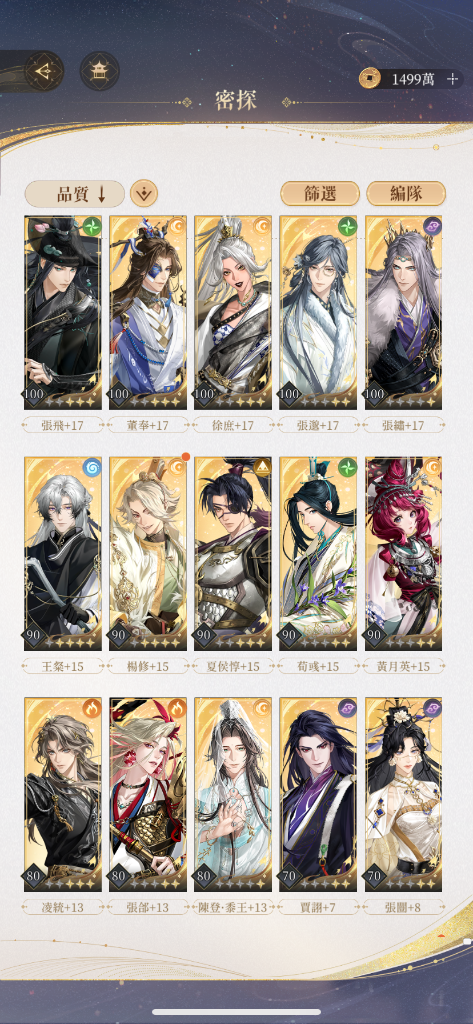Screen dimensions: 473x1024
Task: Open the 篩選 filter options
Action: pos(320,194)
